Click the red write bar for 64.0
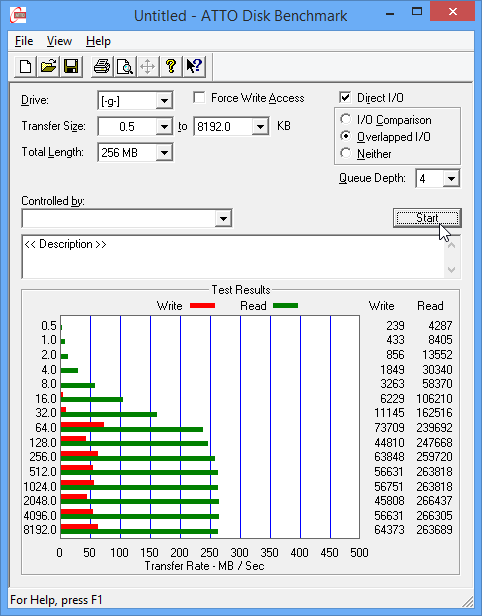Image resolution: width=482 pixels, height=616 pixels. (x=82, y=424)
